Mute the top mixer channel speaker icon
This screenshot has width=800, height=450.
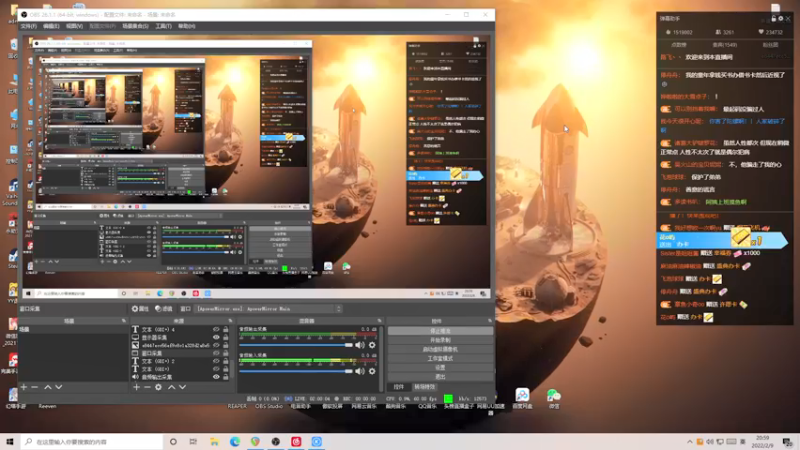(x=360, y=345)
